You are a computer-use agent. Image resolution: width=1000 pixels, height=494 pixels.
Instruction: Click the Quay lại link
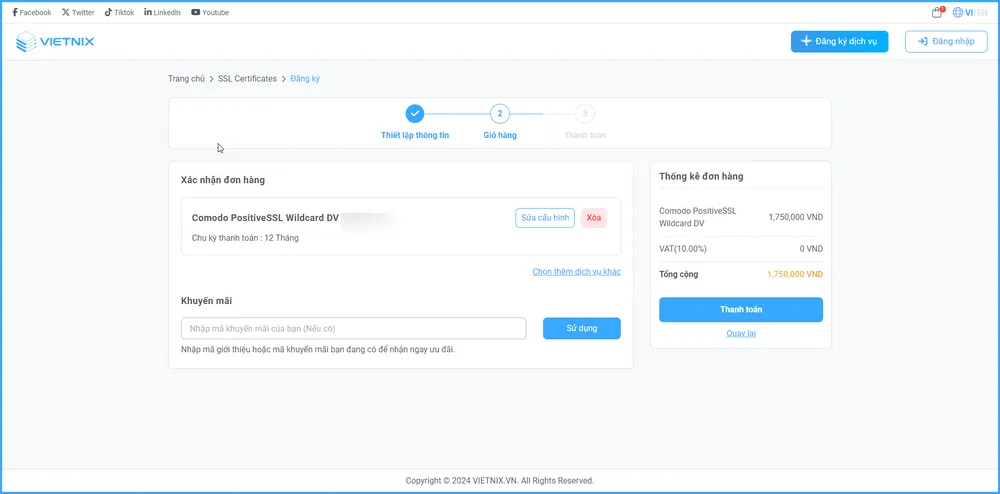(x=741, y=333)
